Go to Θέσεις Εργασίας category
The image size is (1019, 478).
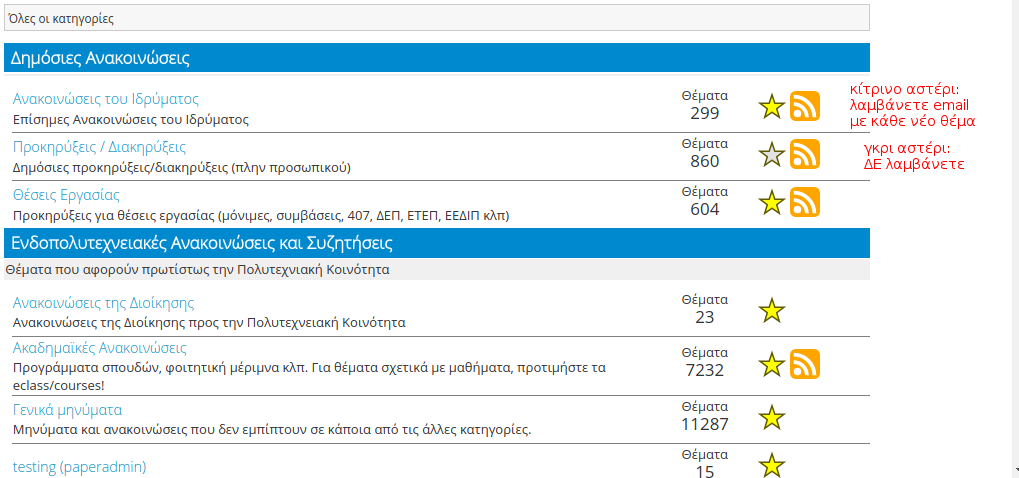tap(66, 195)
